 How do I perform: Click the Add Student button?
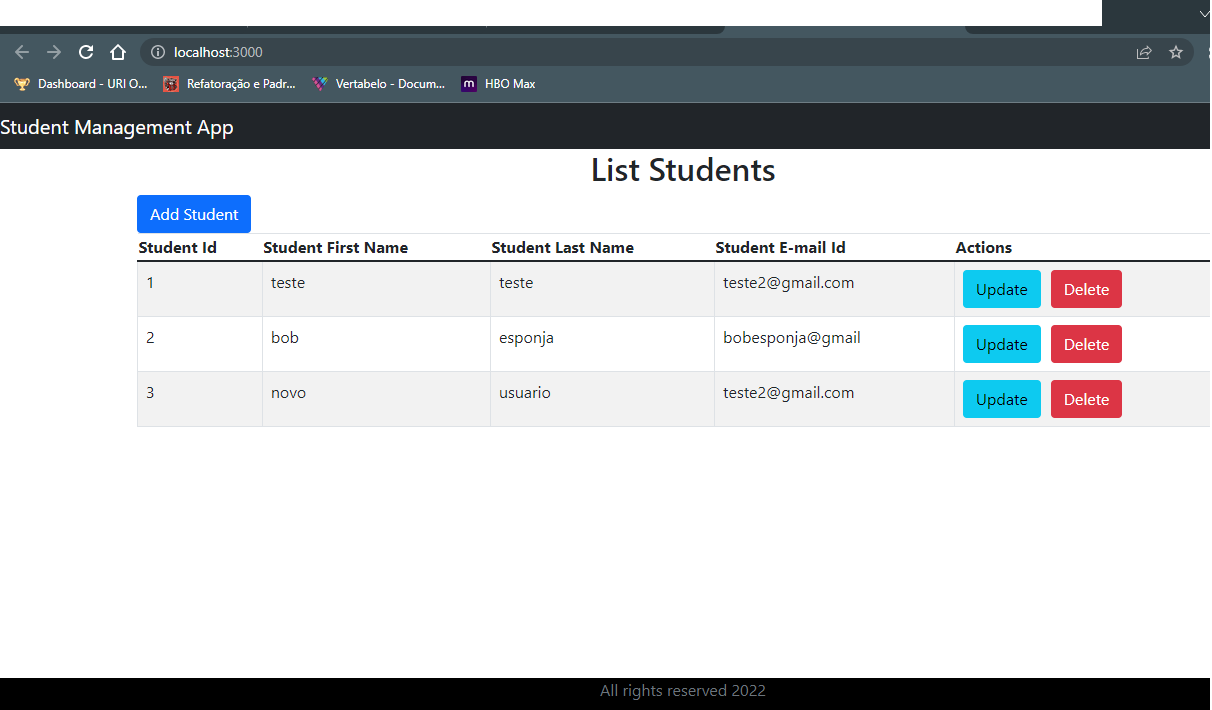pos(194,214)
